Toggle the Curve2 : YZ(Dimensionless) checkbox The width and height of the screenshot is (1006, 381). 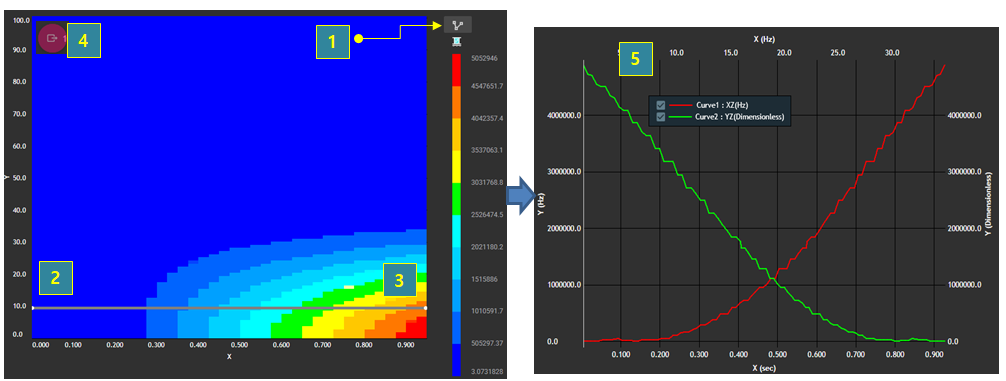point(660,117)
